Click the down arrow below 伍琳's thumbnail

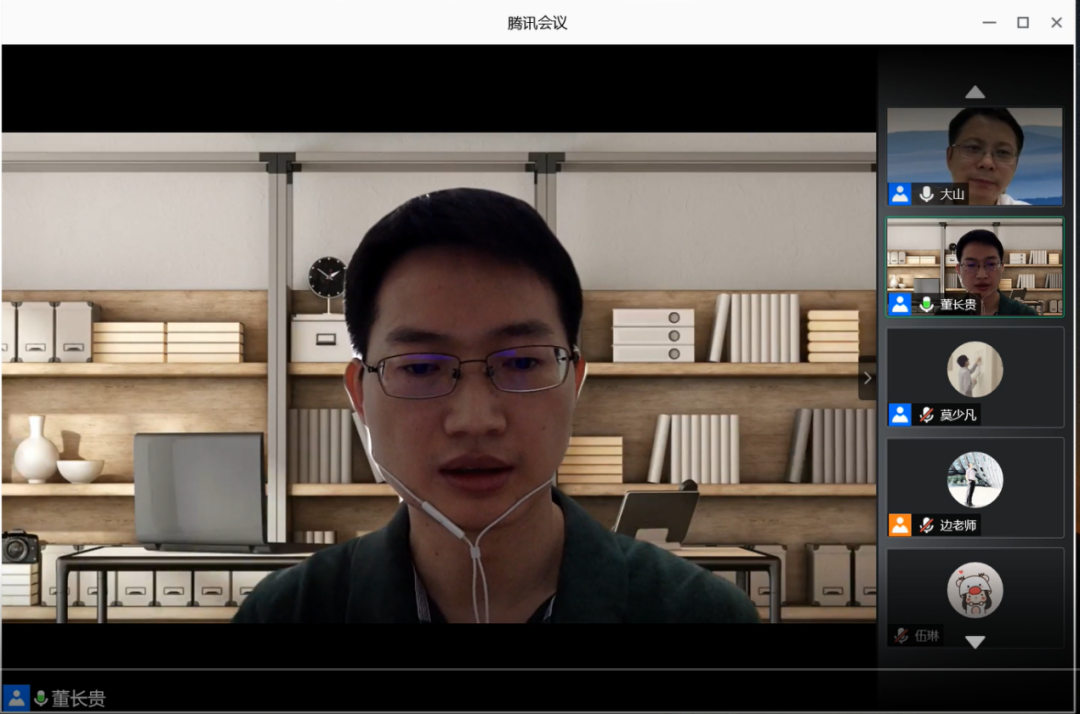click(x=975, y=643)
